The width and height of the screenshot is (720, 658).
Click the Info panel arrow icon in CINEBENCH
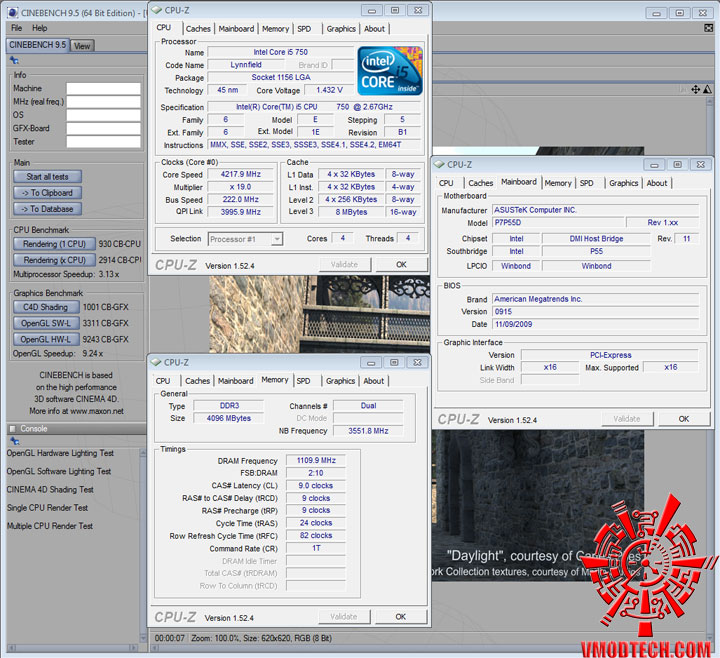coord(14,60)
